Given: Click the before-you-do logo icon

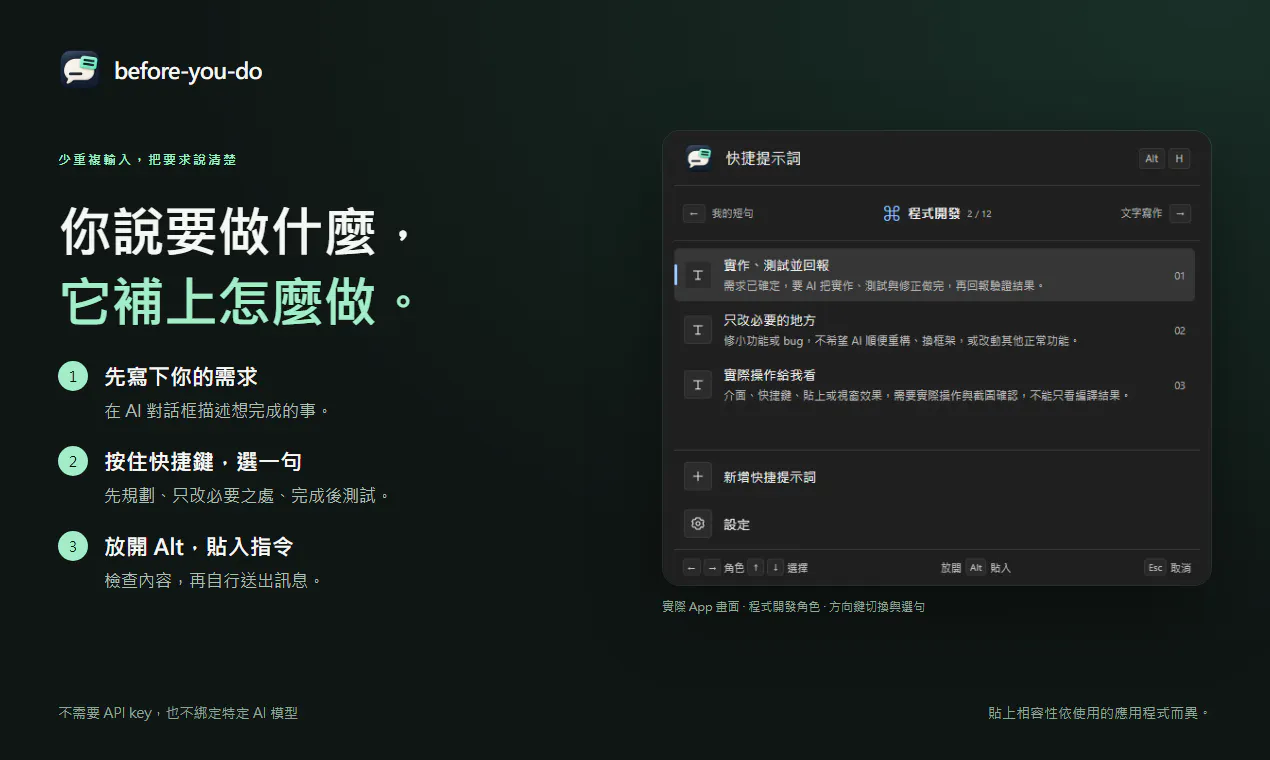Looking at the screenshot, I should click(x=79, y=70).
